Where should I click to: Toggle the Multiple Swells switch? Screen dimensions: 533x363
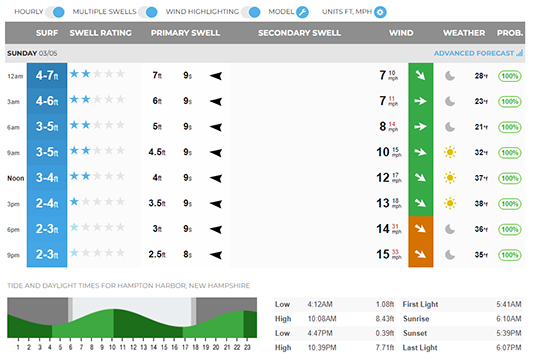coord(148,12)
